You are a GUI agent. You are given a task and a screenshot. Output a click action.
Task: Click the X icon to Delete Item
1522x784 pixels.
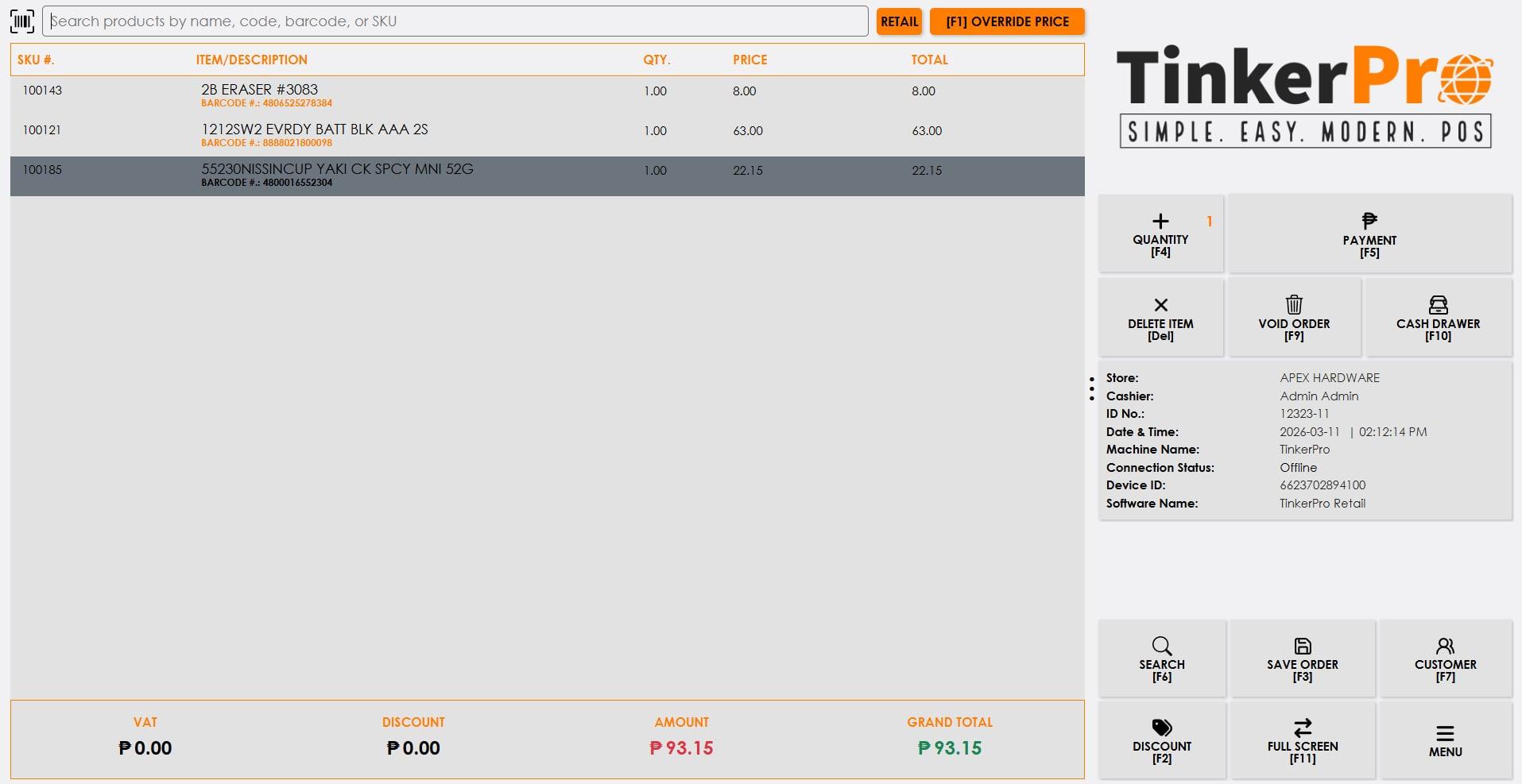pyautogui.click(x=1160, y=305)
